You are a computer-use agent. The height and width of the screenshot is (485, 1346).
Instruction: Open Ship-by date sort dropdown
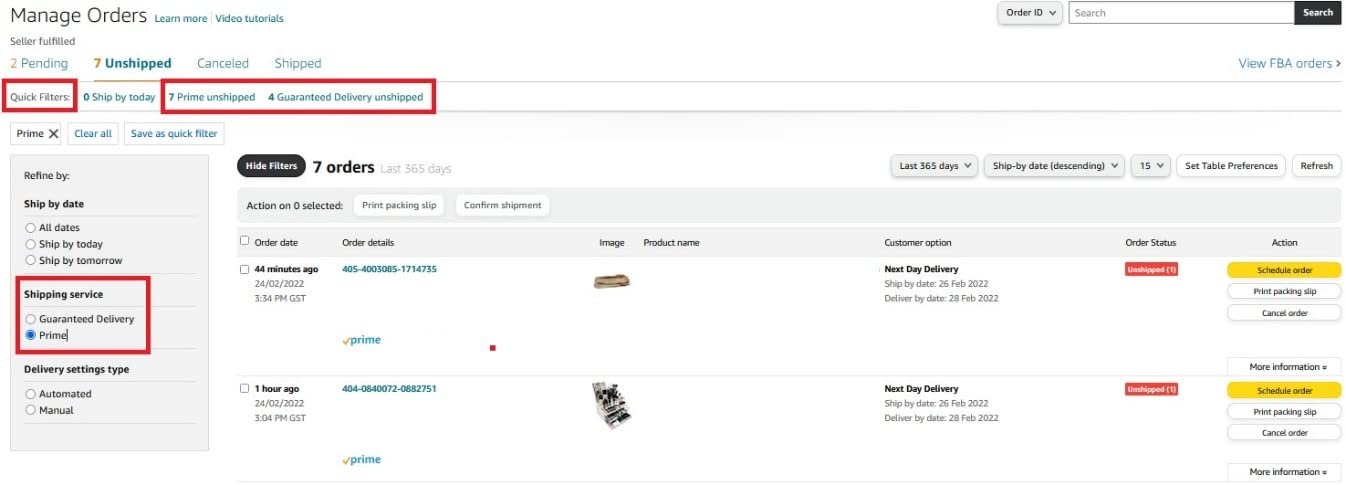1054,166
